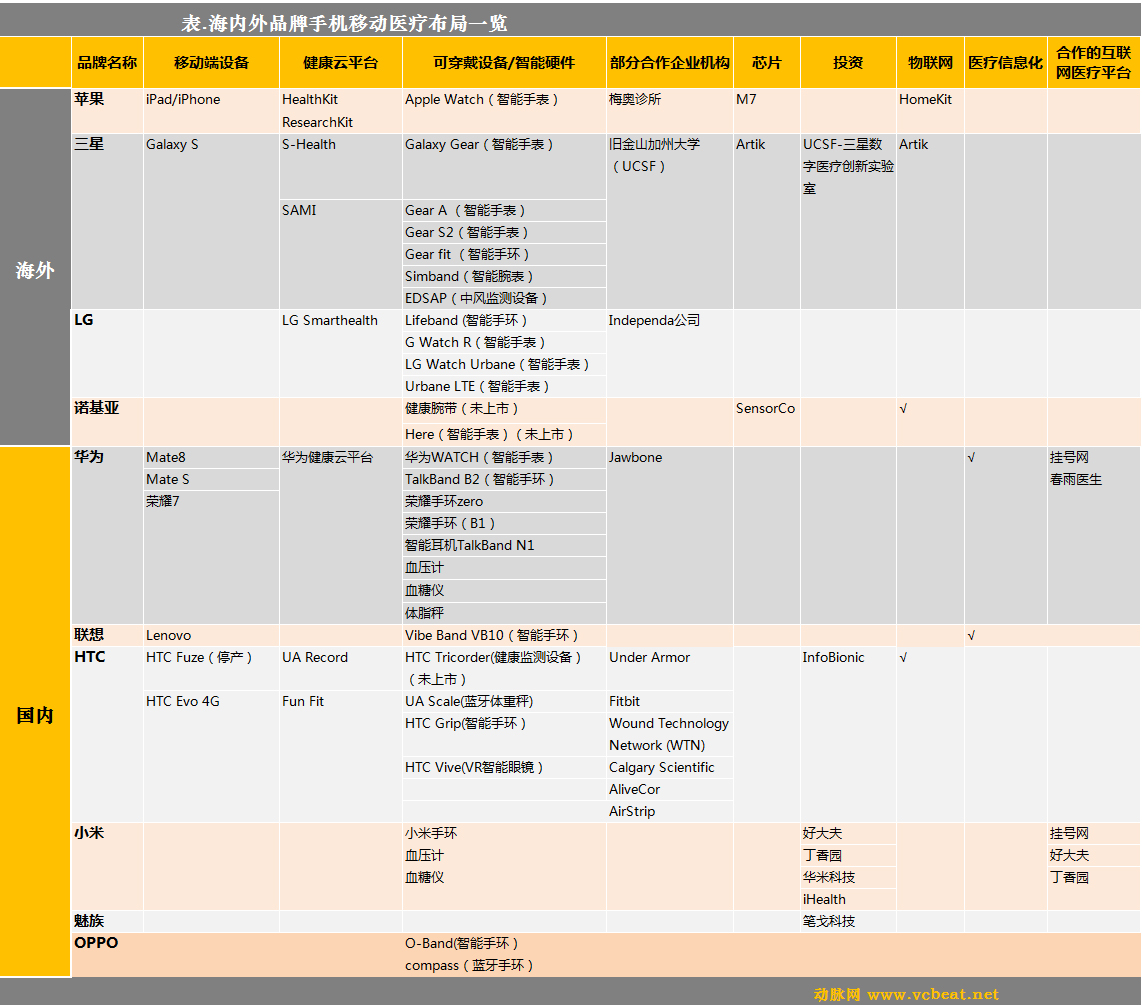Image resolution: width=1142 pixels, height=1007 pixels.
Task: Click the 可穿戴设备/智能硬件 header
Action: pyautogui.click(x=504, y=63)
